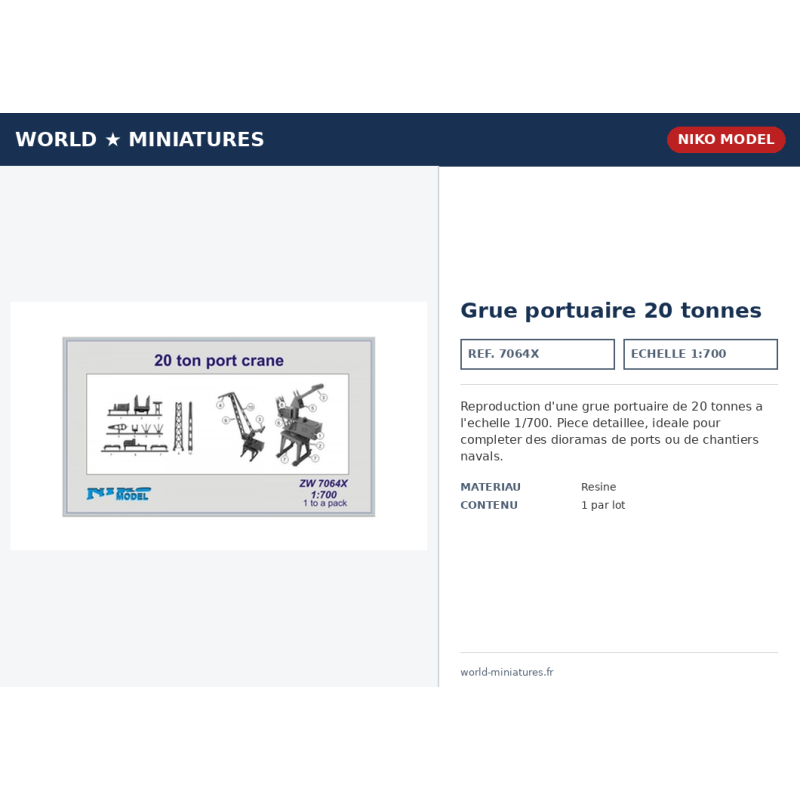Click the WORLD MINIATURES header logo
This screenshot has height=800, width=800.
(139, 139)
